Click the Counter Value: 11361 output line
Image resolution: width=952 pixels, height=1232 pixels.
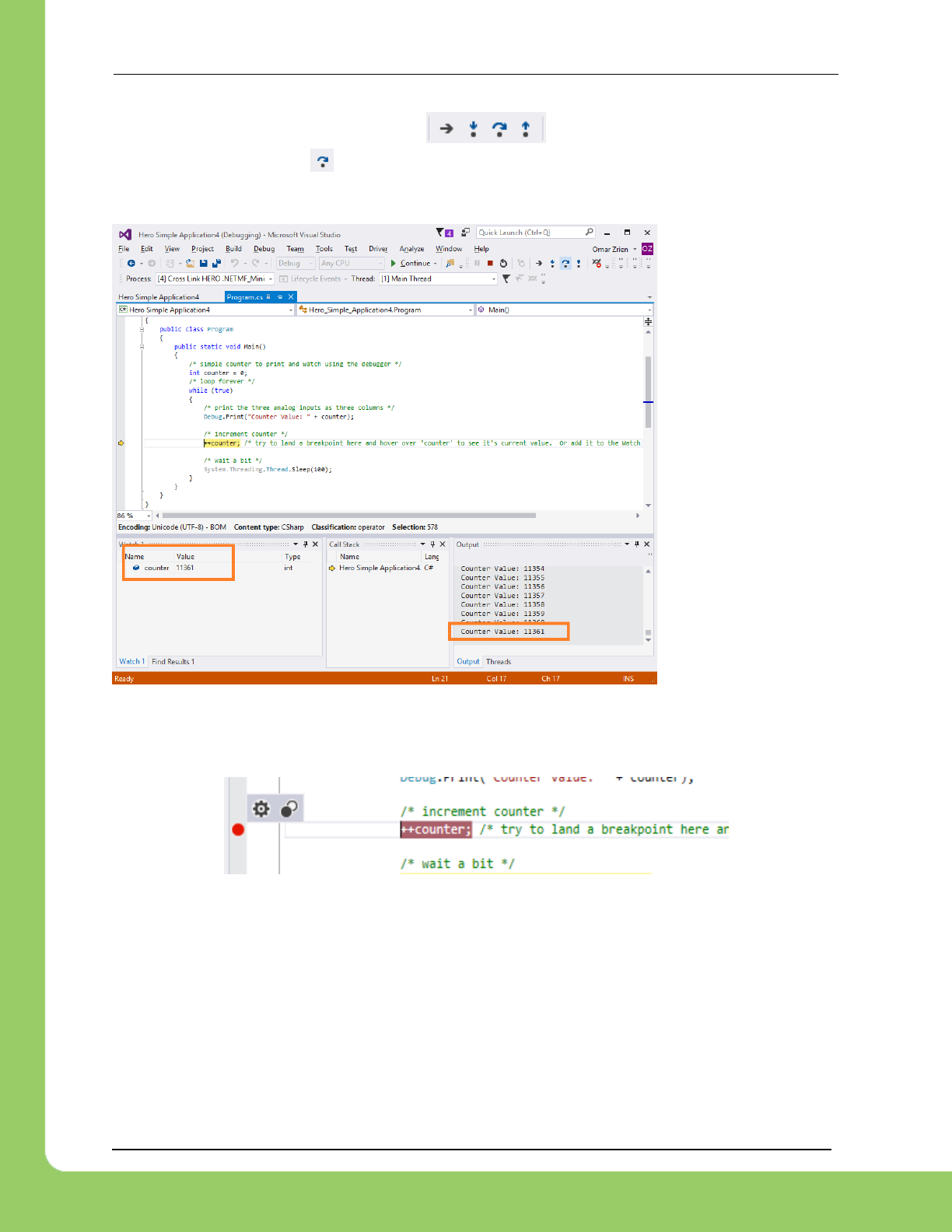coord(502,632)
